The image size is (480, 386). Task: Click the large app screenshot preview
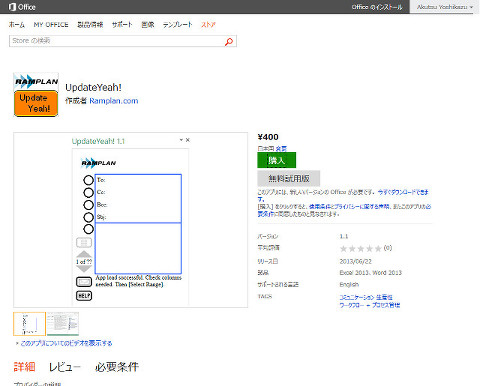[130, 220]
